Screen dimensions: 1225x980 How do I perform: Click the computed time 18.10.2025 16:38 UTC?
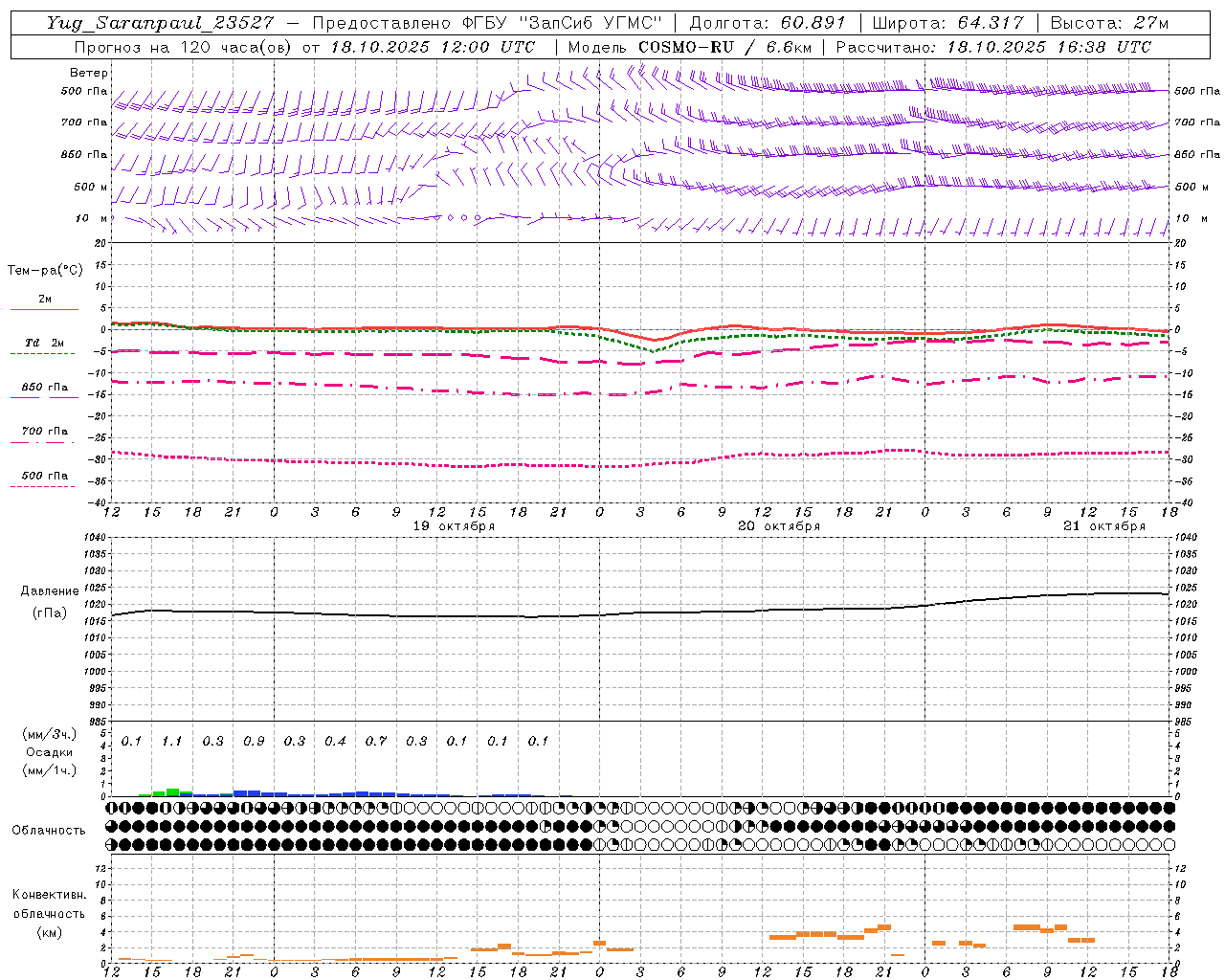pos(1049,47)
